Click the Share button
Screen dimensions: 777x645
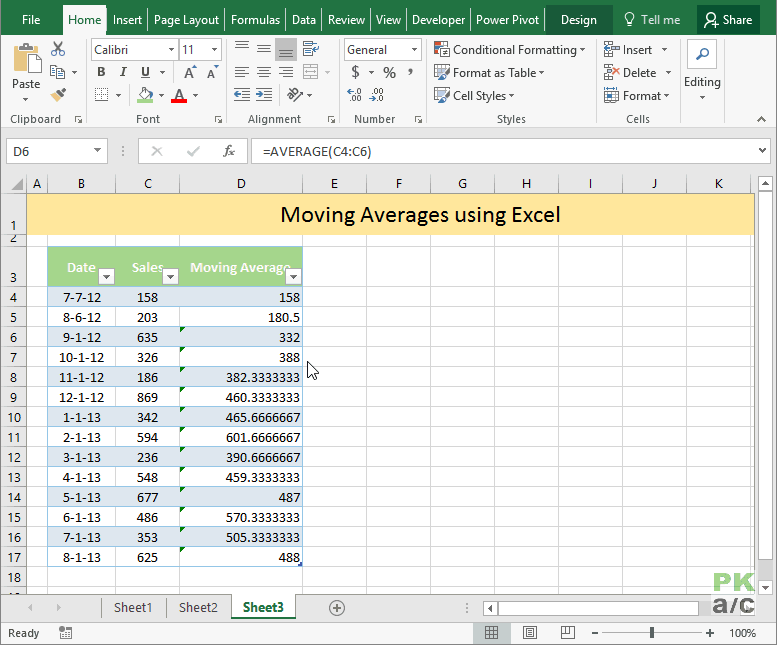pyautogui.click(x=728, y=20)
